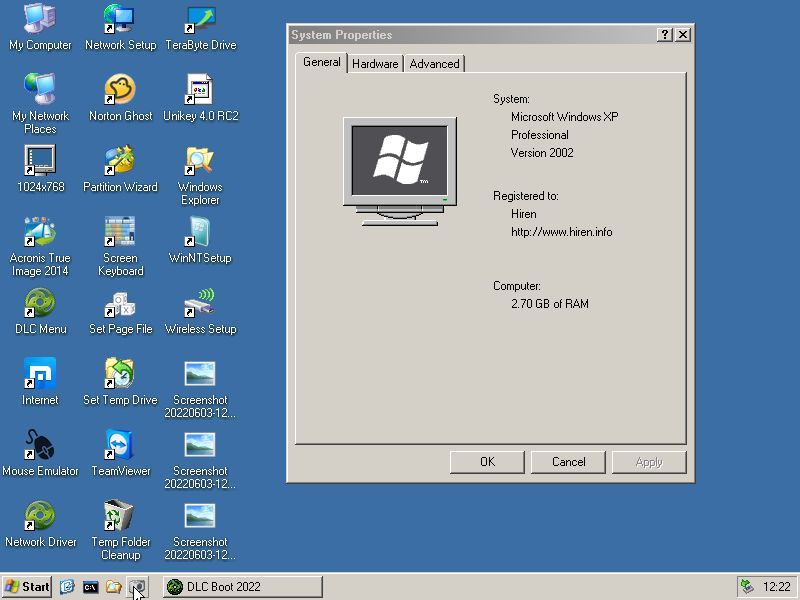Switch to DLC Boot 2022 taskbar button

pyautogui.click(x=243, y=587)
